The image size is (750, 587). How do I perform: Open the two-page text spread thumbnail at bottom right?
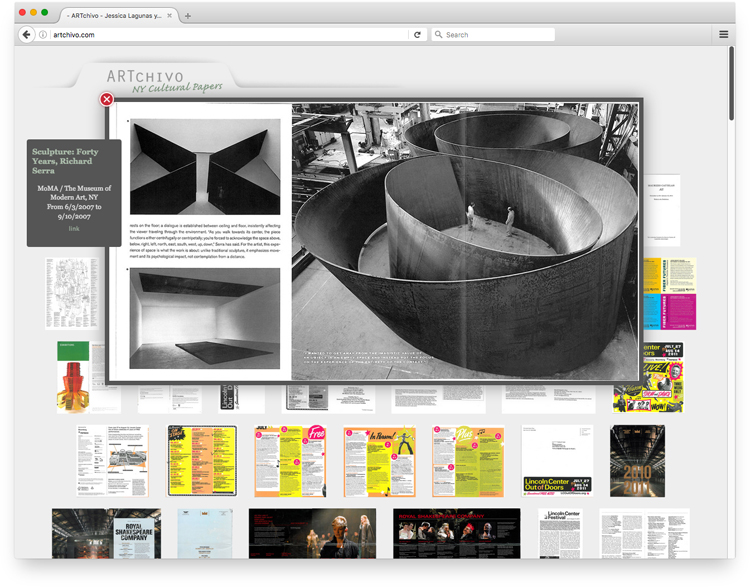click(644, 533)
